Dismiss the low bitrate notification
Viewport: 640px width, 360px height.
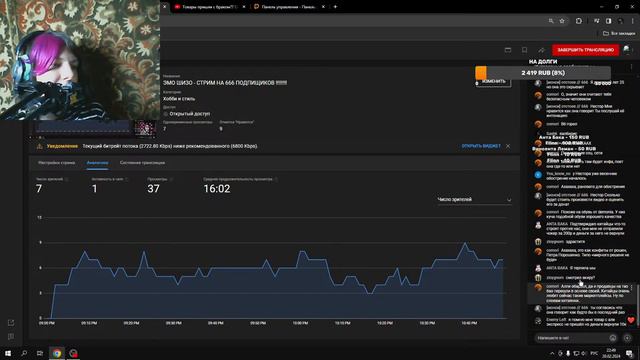pos(508,146)
